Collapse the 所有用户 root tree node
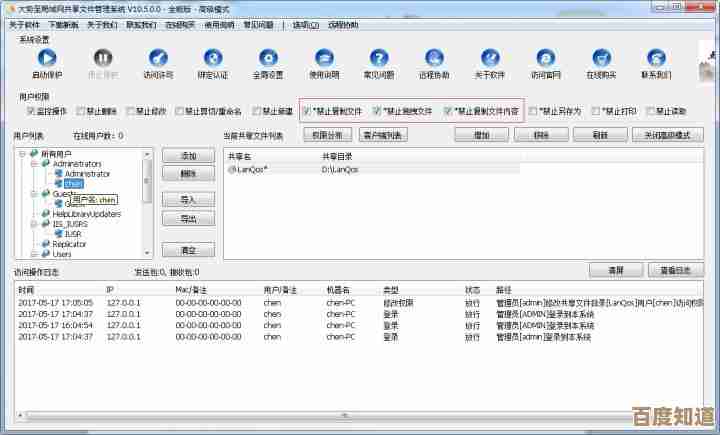The width and height of the screenshot is (720, 435). tap(22, 153)
